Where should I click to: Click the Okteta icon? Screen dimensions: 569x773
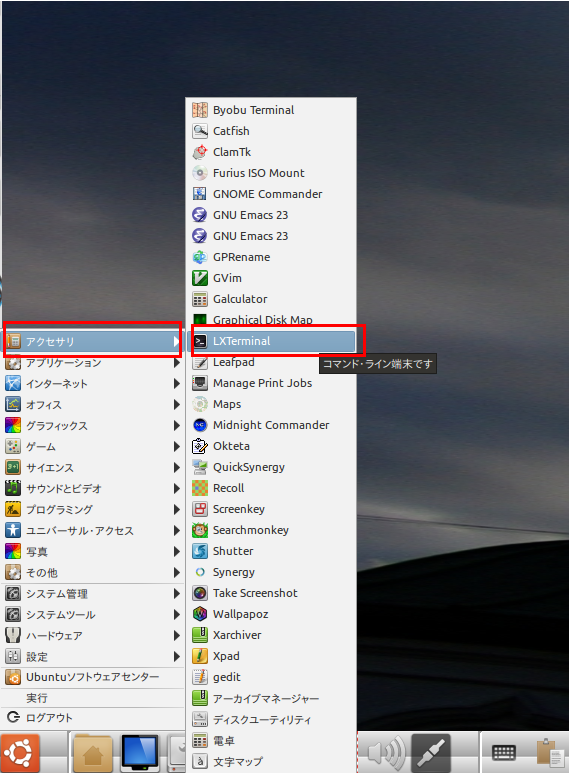pos(200,446)
